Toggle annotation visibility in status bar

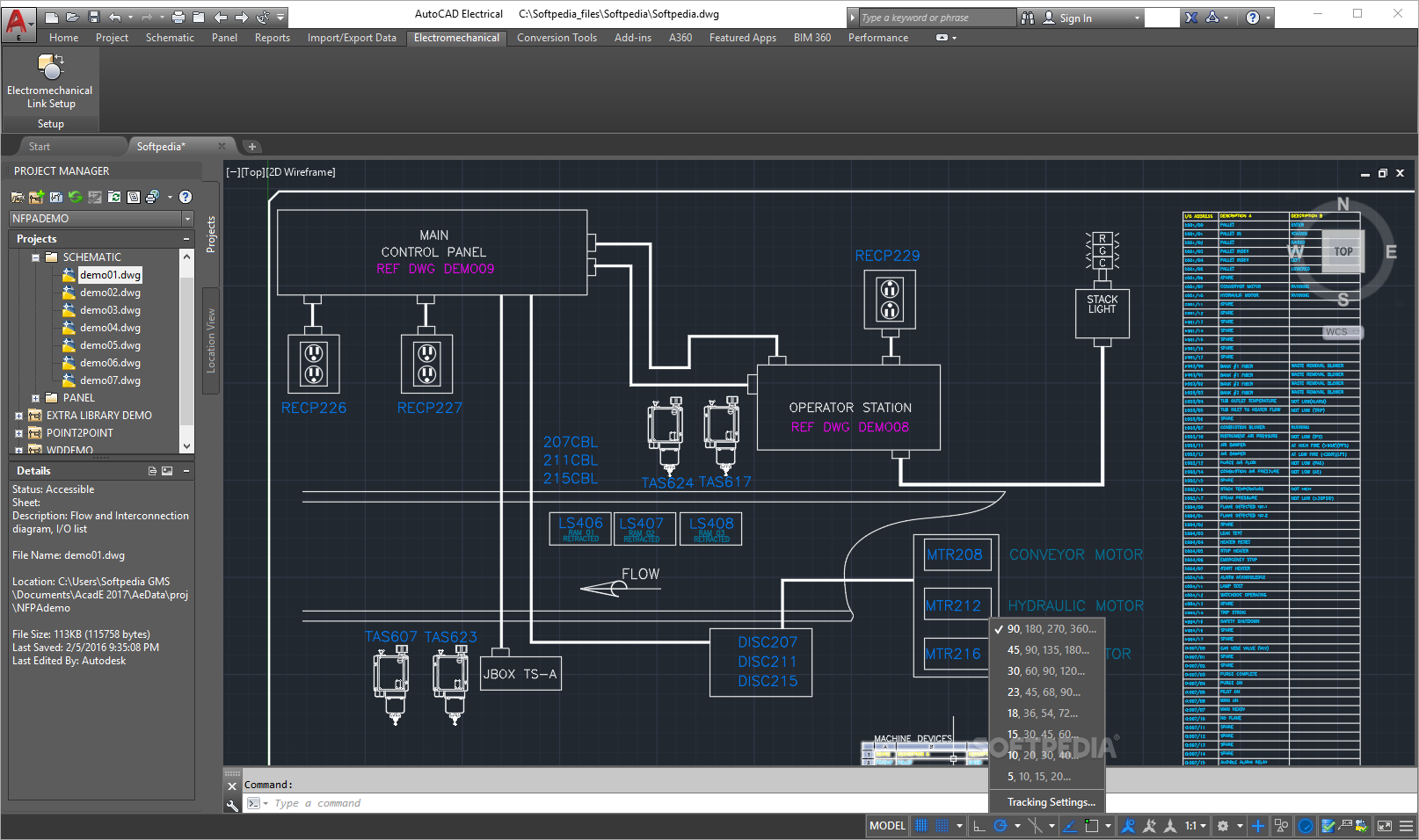pos(1128,826)
